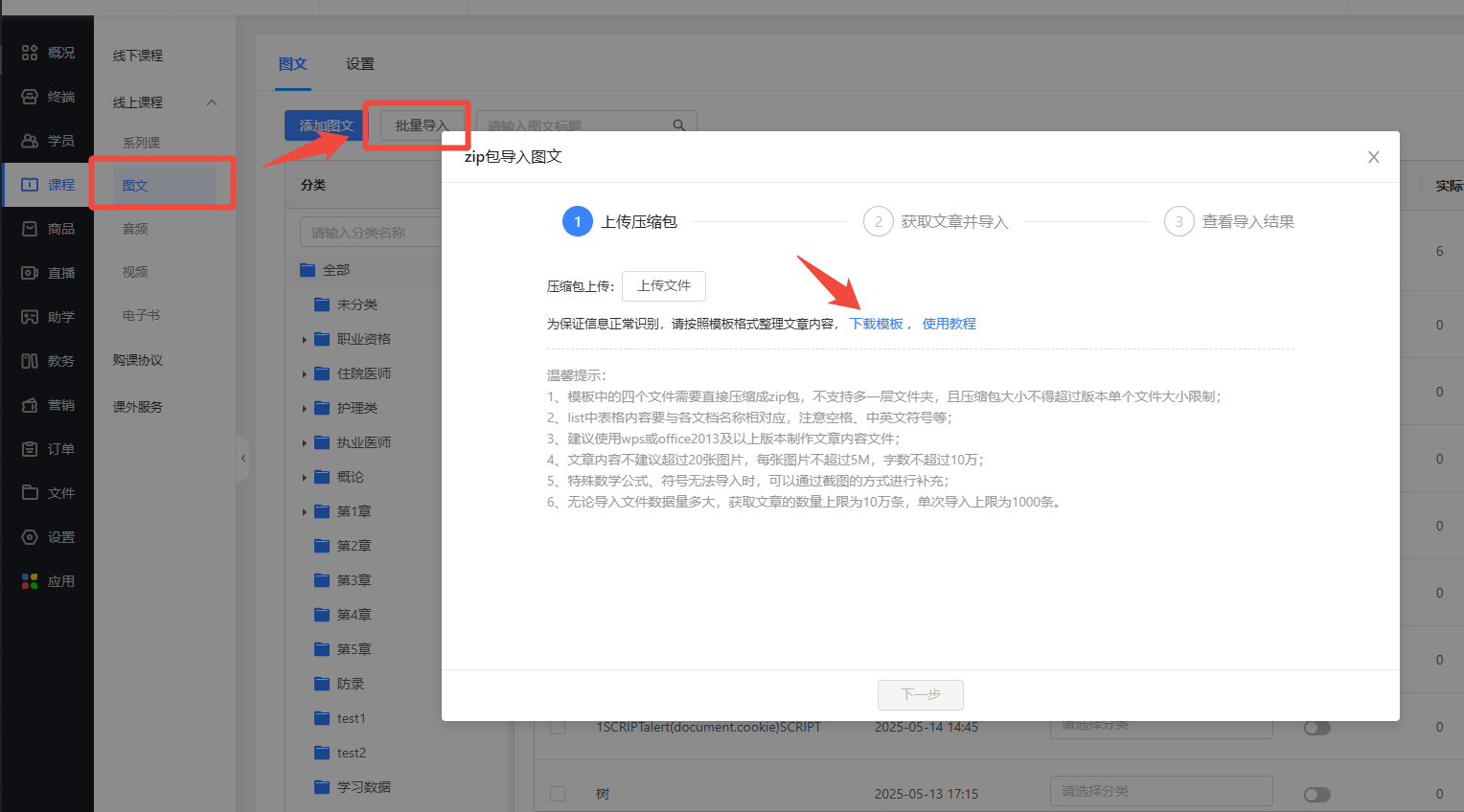Click the 上传文件 upload button
This screenshot has width=1464, height=812.
[x=663, y=285]
